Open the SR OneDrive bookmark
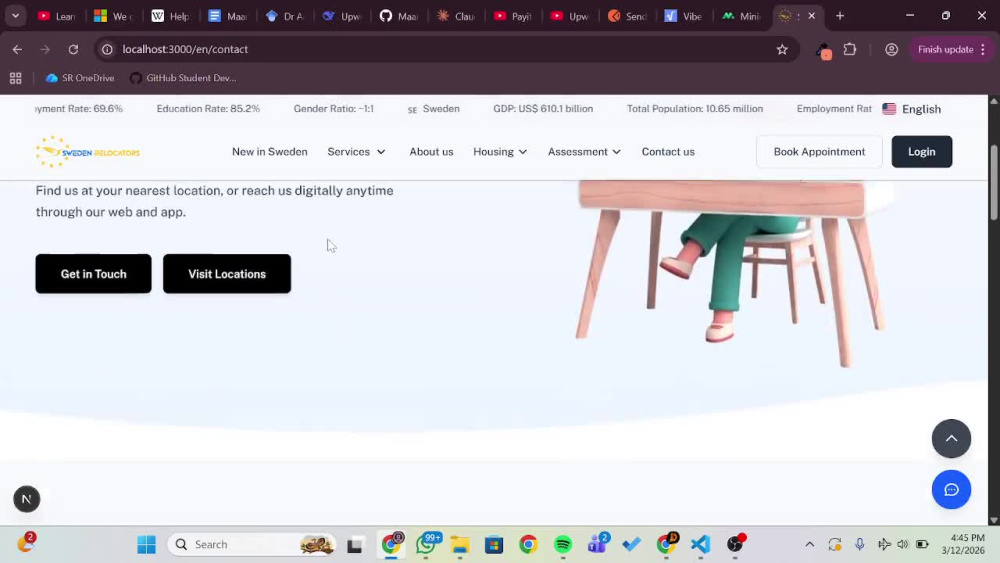Viewport: 1000px width, 563px height. 80,78
